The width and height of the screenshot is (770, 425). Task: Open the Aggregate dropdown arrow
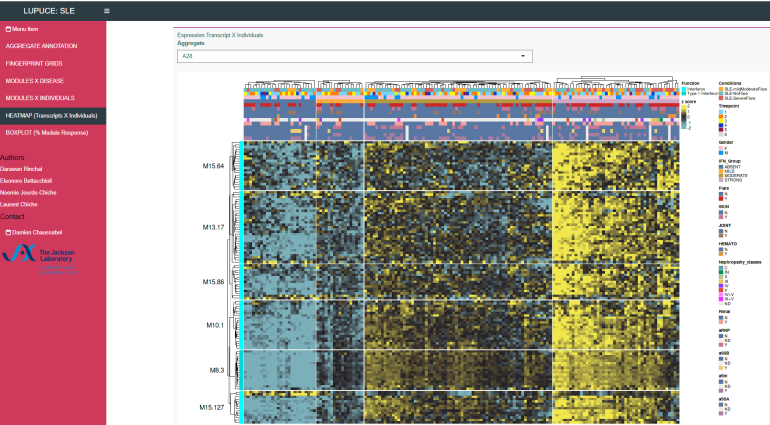522,56
